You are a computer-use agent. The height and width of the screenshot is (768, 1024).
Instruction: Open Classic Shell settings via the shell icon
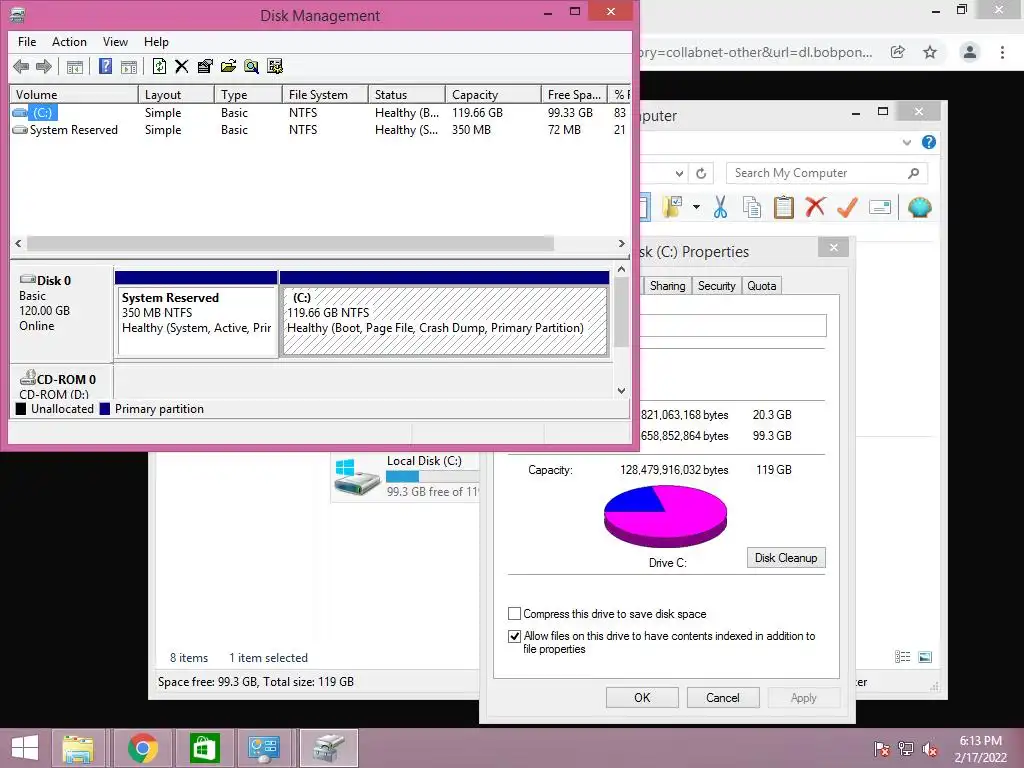coord(920,207)
